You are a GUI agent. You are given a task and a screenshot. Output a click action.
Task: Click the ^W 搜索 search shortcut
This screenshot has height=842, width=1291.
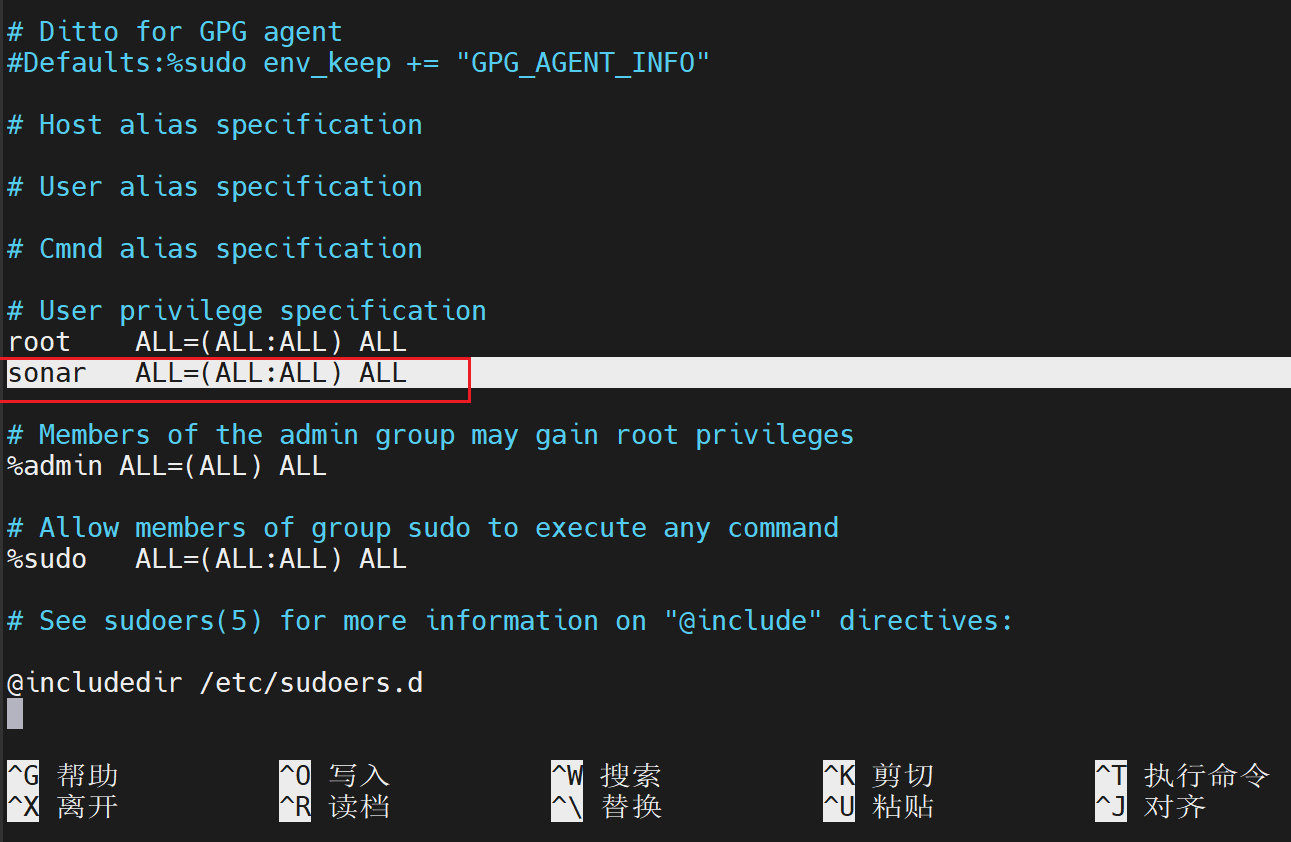pos(606,775)
